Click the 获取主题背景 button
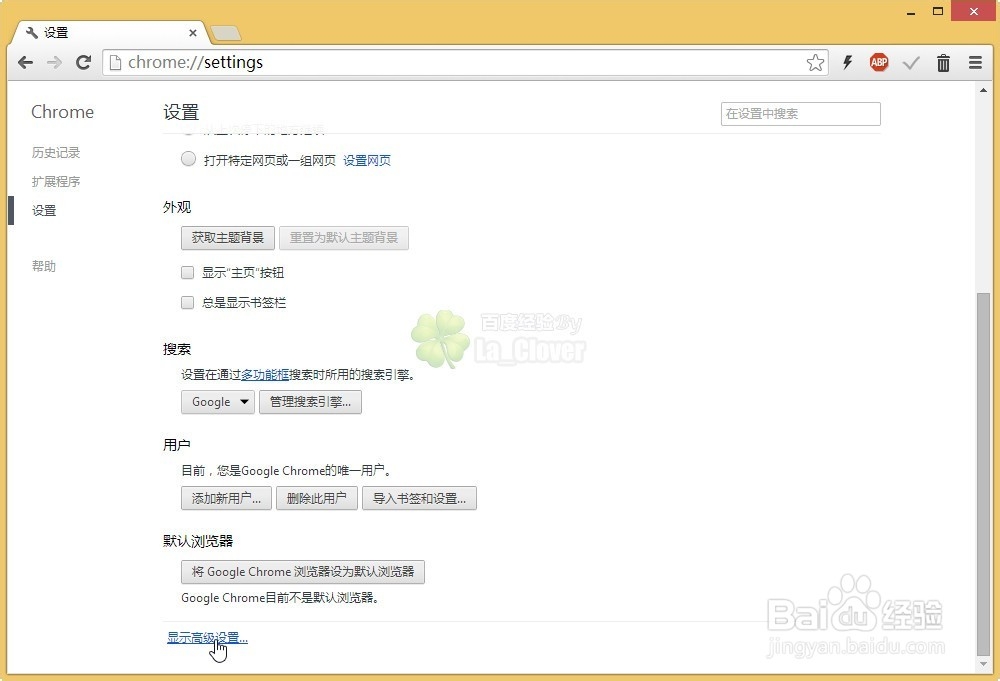 tap(228, 238)
